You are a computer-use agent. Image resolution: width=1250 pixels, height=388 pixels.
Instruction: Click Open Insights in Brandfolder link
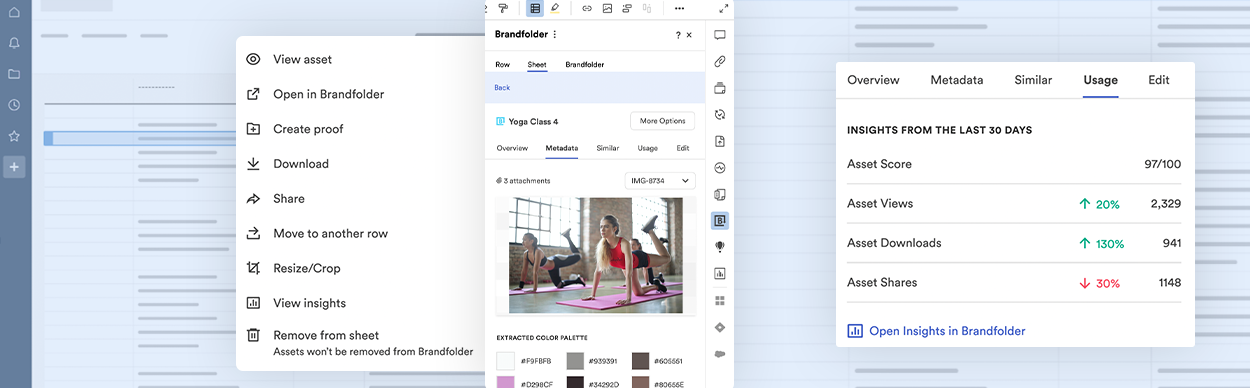[936, 331]
